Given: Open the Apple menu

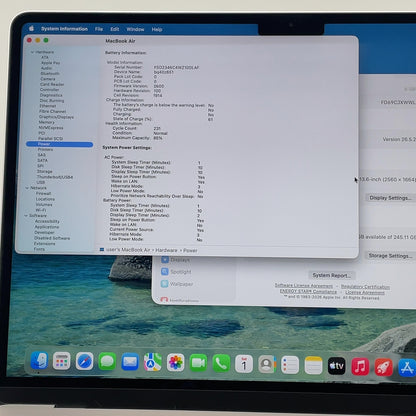Looking at the screenshot, I should click(x=31, y=29).
